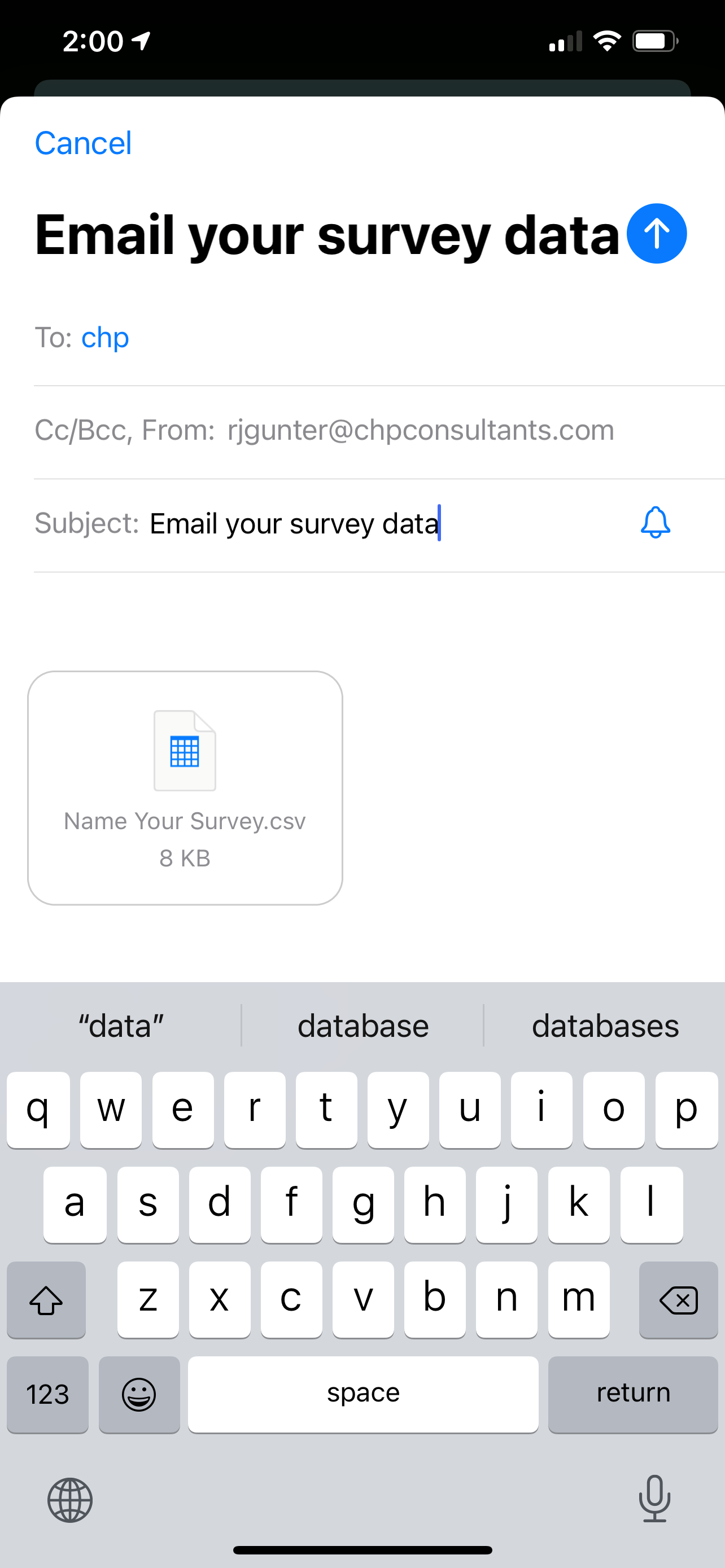The height and width of the screenshot is (1568, 725).
Task: Cancel the email draft
Action: coord(83,144)
